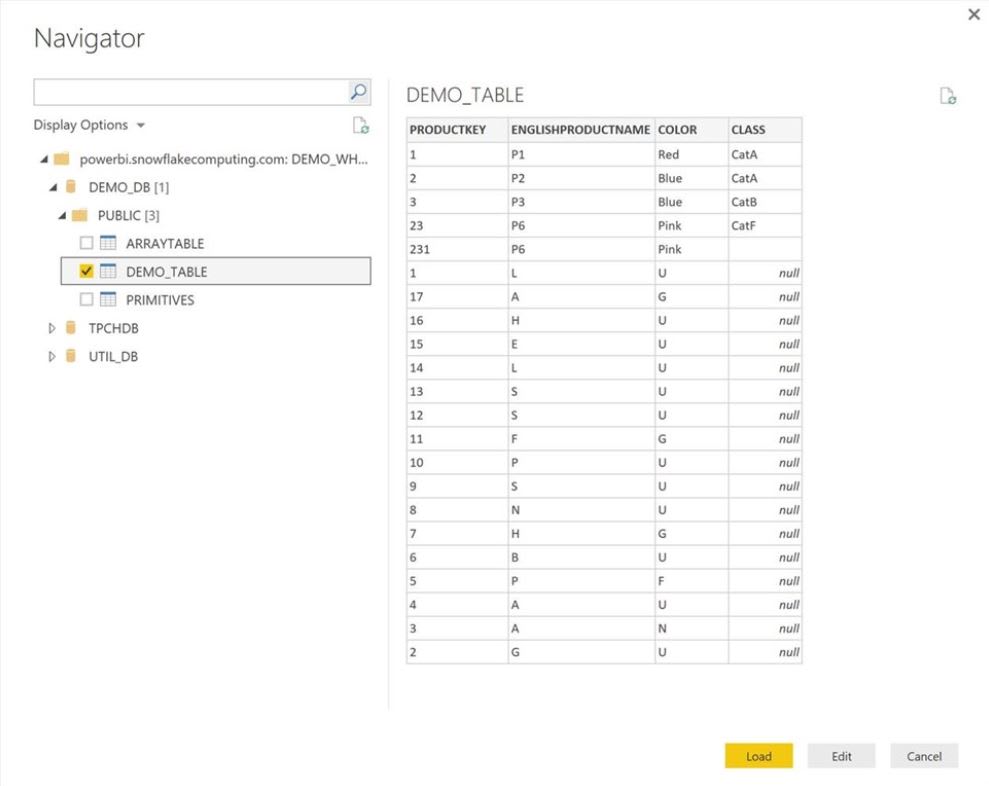The image size is (989, 786).
Task: Select the UTIL_DB label in tree
Action: [x=113, y=356]
